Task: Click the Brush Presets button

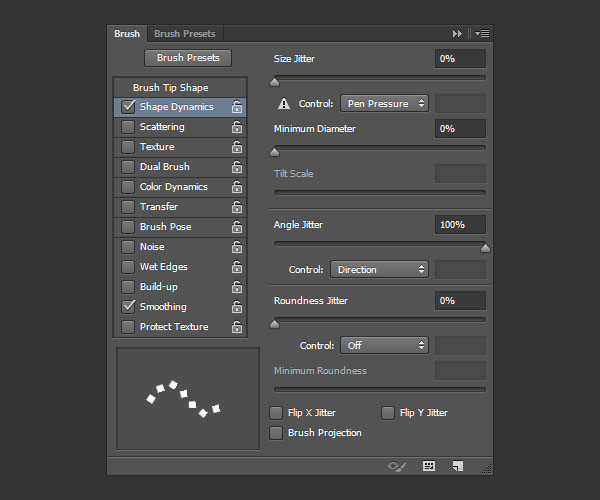Action: pos(188,58)
